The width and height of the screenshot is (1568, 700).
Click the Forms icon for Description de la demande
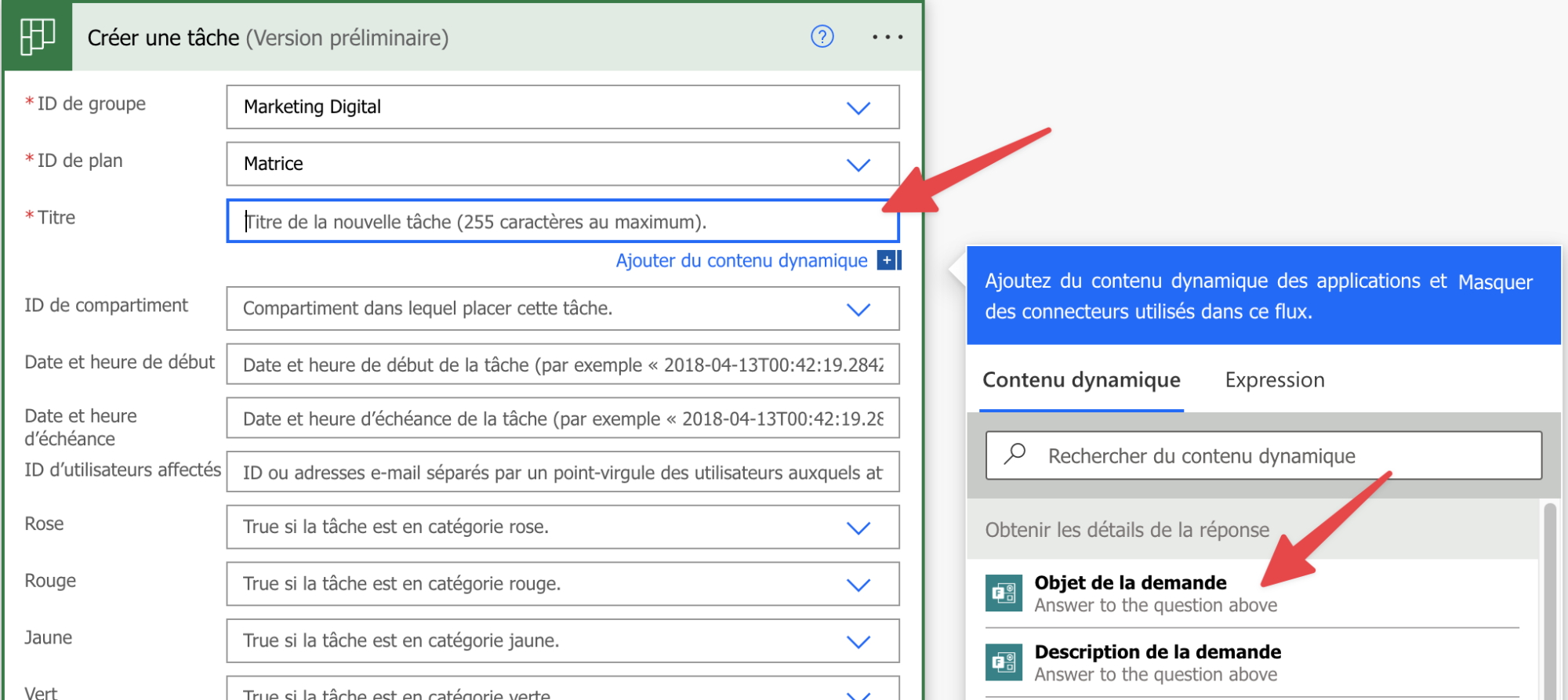[1004, 662]
